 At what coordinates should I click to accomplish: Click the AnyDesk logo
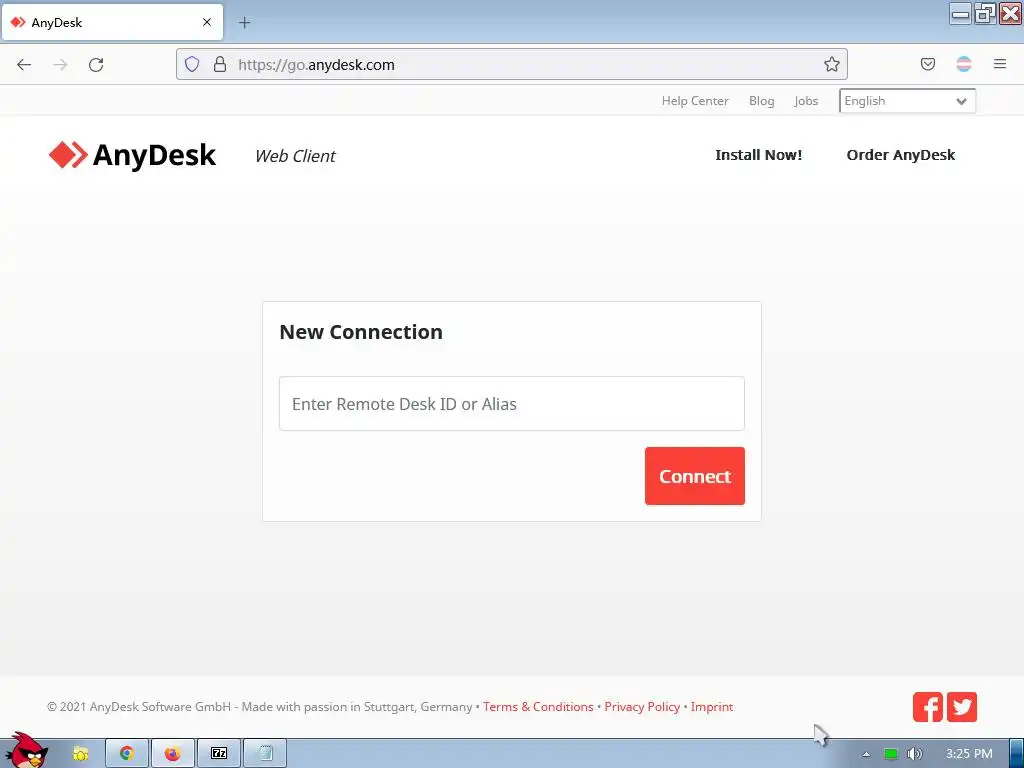click(x=132, y=155)
